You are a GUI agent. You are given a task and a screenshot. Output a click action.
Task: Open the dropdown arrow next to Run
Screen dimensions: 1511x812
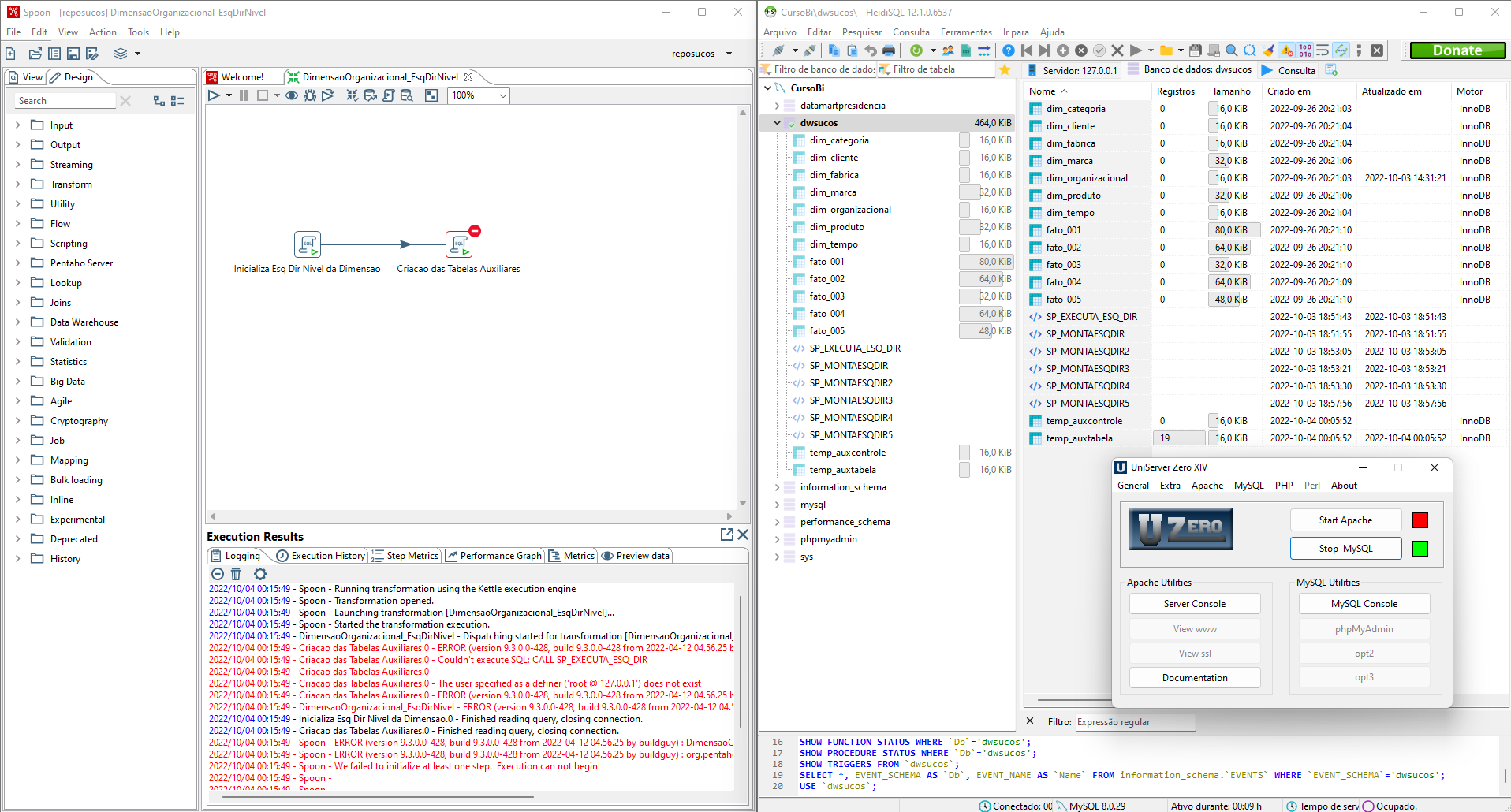tap(229, 95)
